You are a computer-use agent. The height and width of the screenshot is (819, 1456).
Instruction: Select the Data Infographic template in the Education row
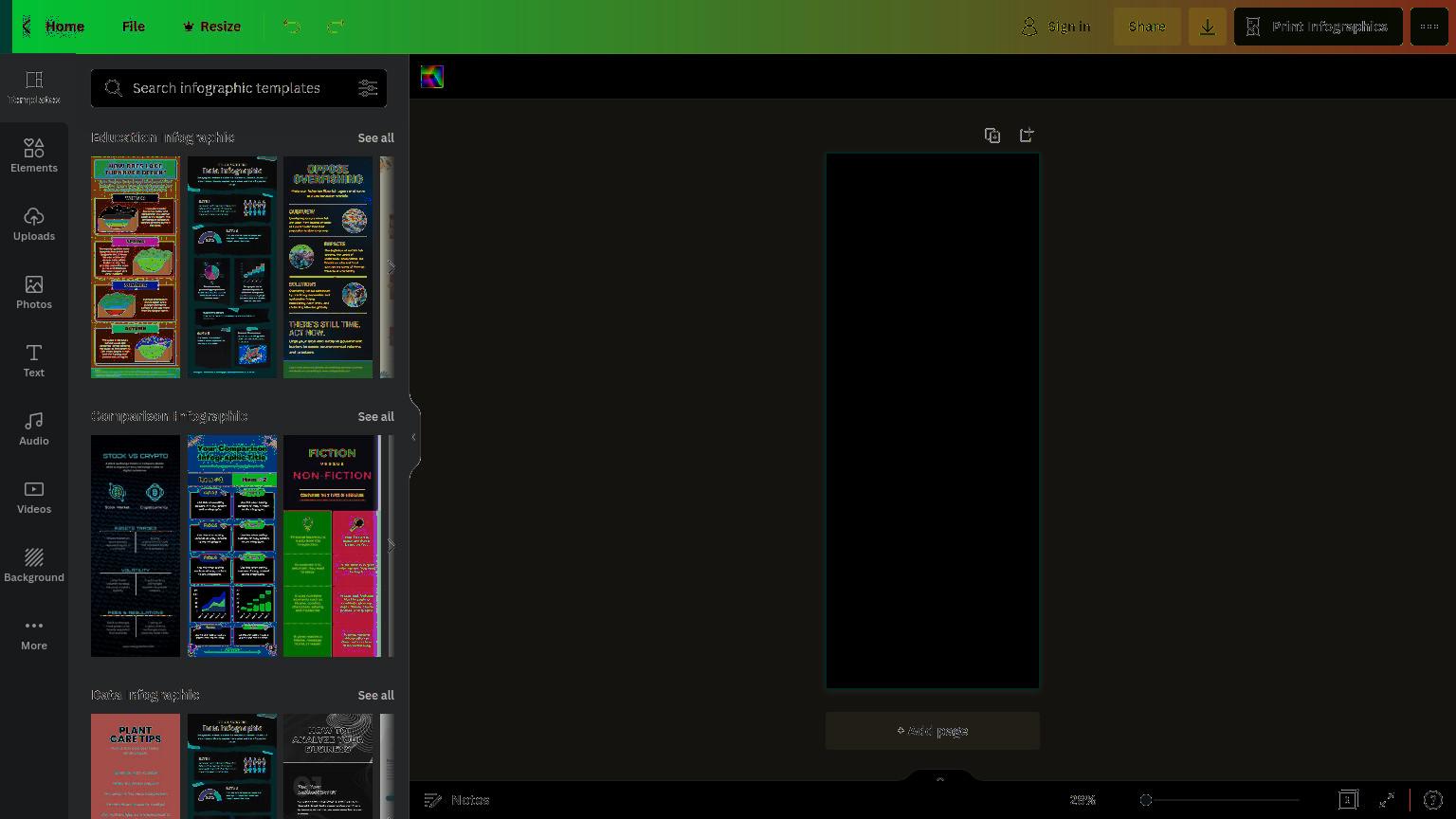[x=232, y=267]
